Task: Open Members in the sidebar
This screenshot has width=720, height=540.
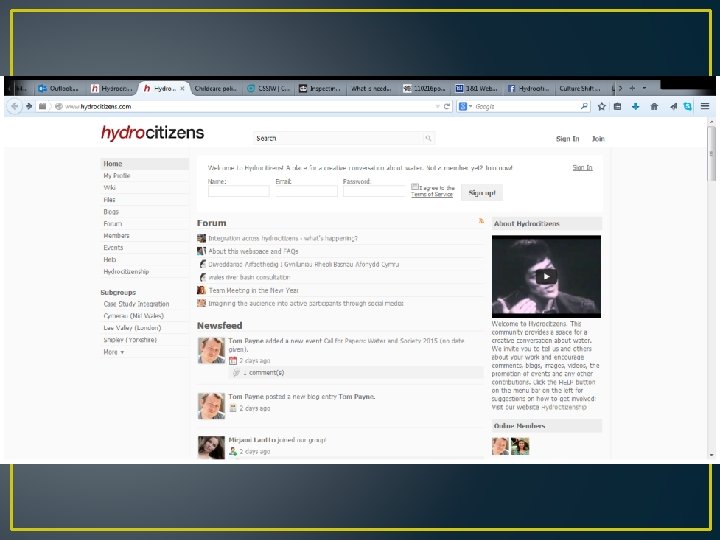Action: tap(116, 236)
